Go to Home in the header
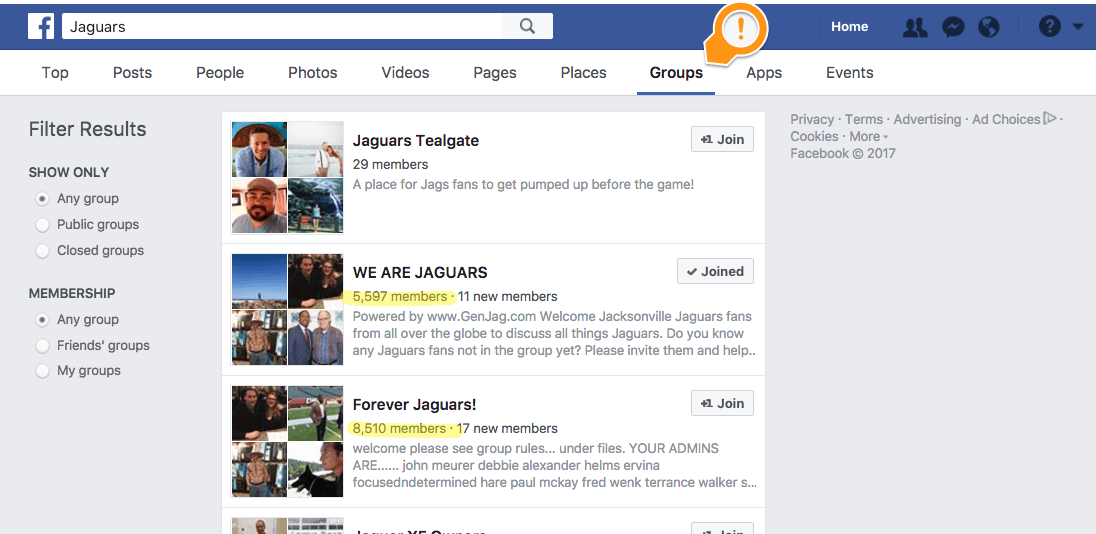 pyautogui.click(x=849, y=27)
